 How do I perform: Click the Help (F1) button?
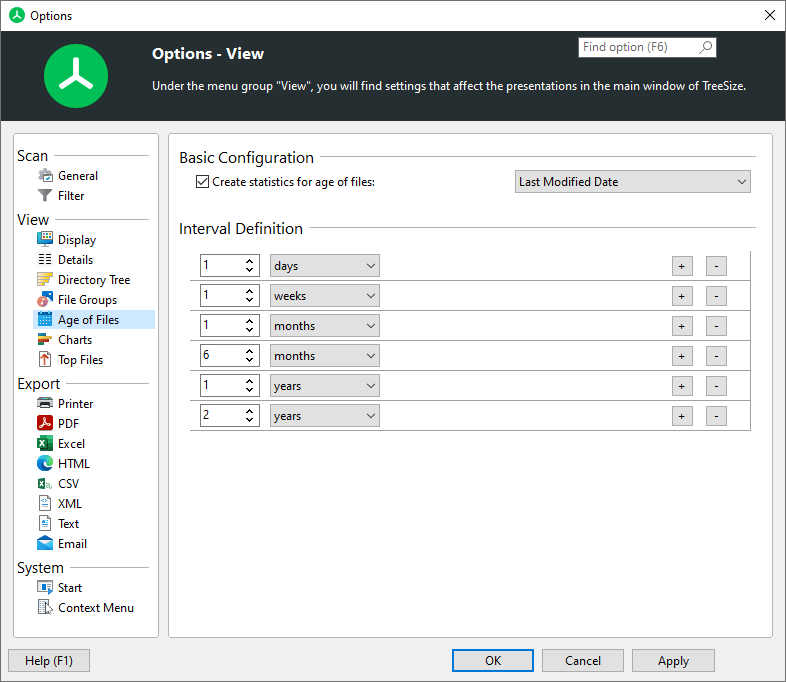coord(48,660)
